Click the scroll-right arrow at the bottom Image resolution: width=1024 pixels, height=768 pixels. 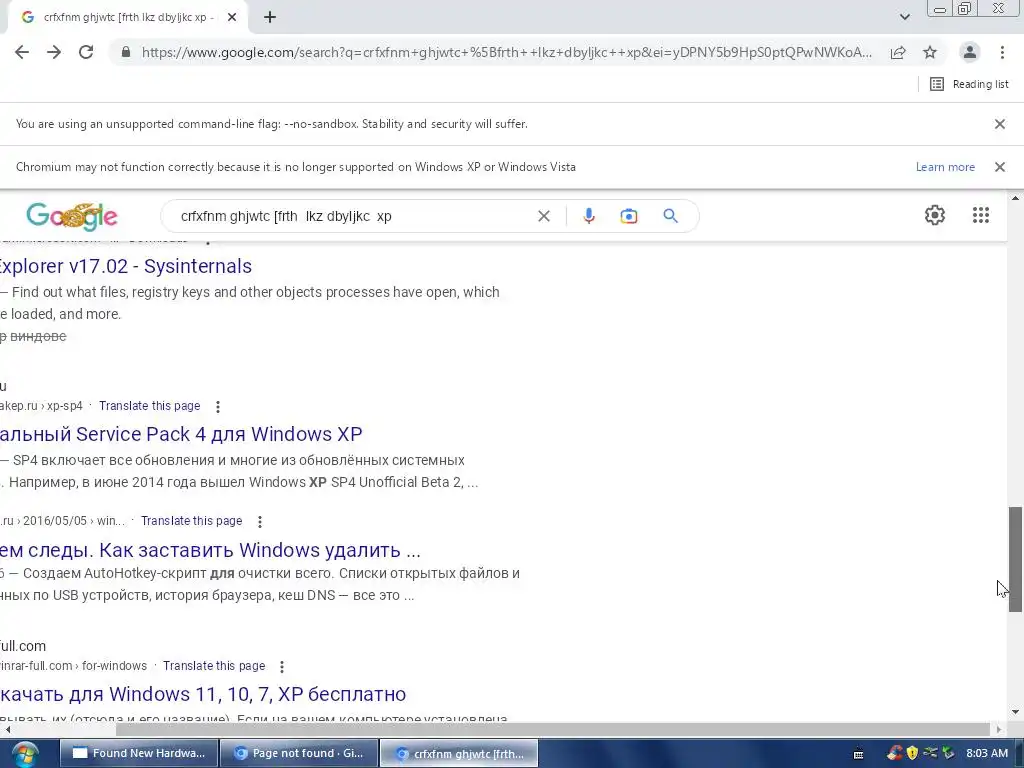pyautogui.click(x=999, y=729)
